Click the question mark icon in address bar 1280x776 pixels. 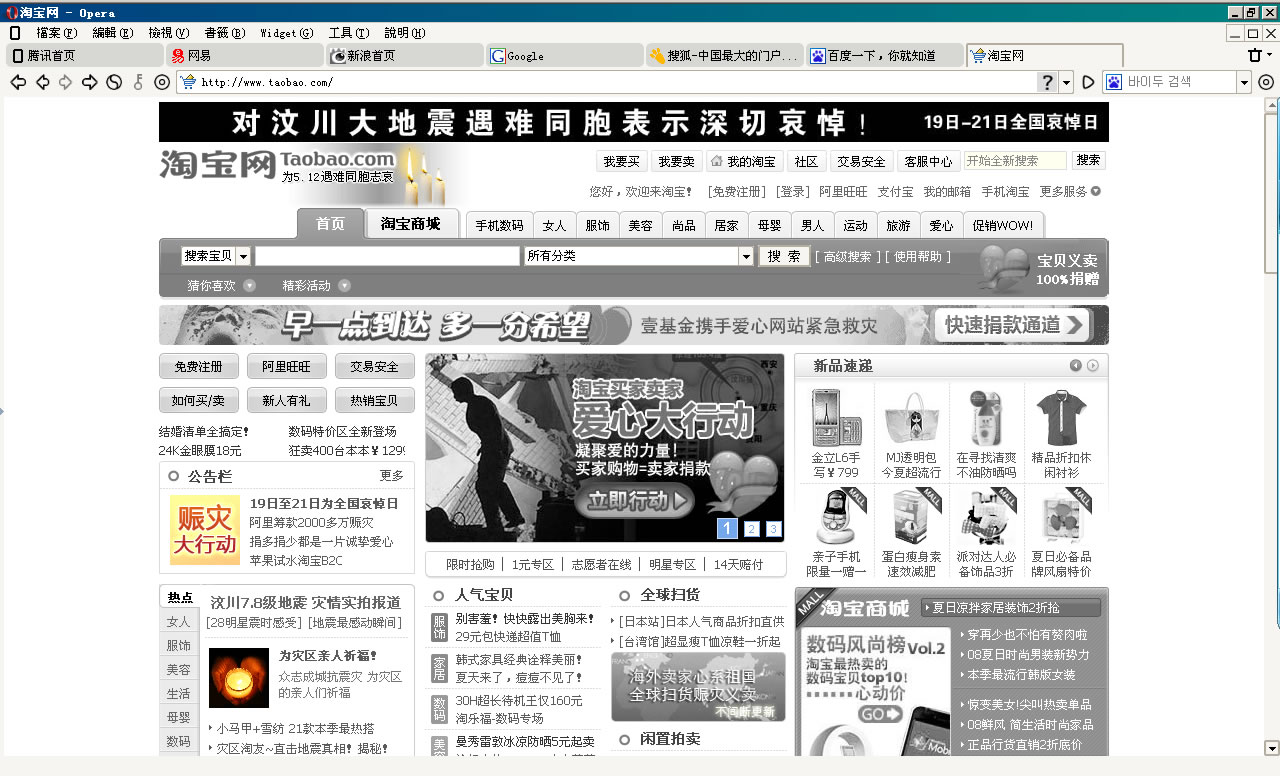[1047, 82]
